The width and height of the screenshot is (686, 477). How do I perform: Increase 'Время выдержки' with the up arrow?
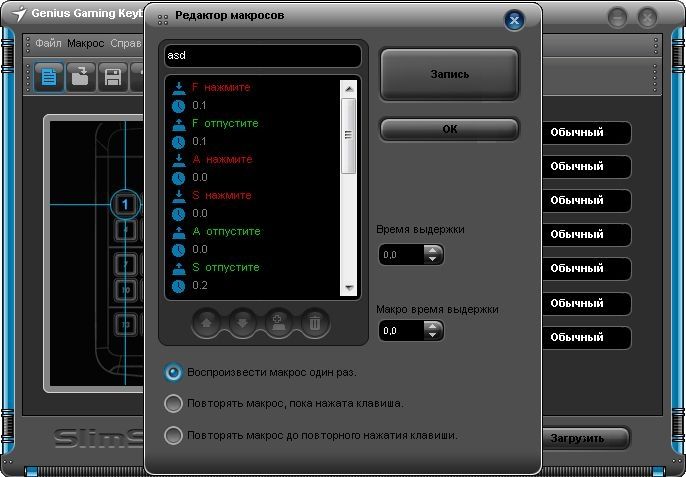(x=432, y=251)
